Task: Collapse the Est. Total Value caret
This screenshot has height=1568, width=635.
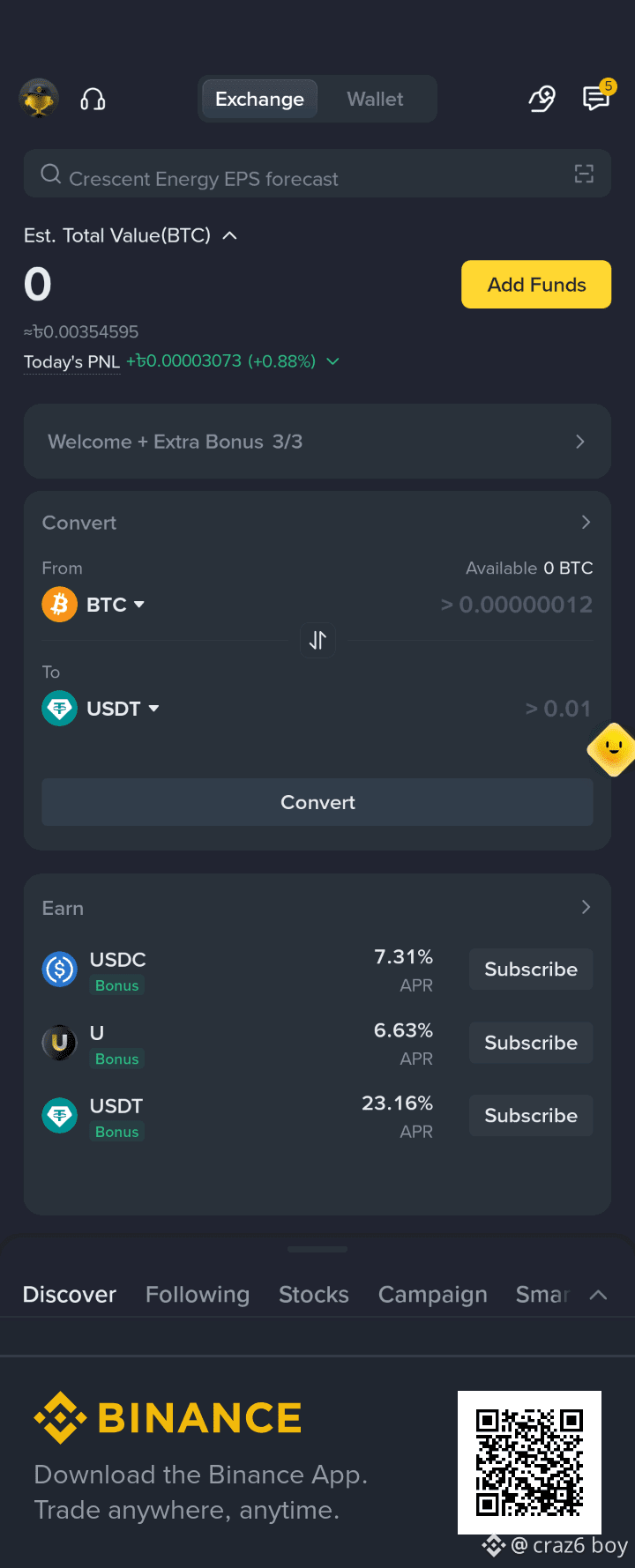Action: click(229, 235)
